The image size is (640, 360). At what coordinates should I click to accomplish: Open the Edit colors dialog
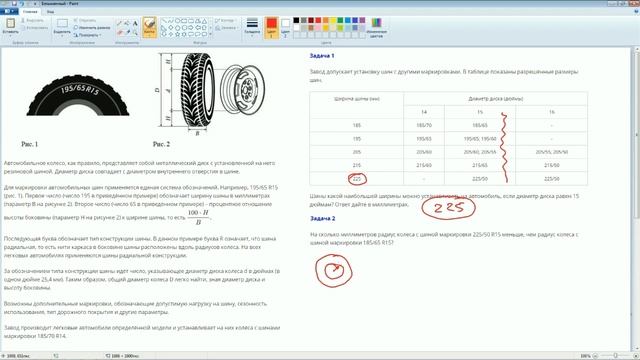pyautogui.click(x=376, y=28)
